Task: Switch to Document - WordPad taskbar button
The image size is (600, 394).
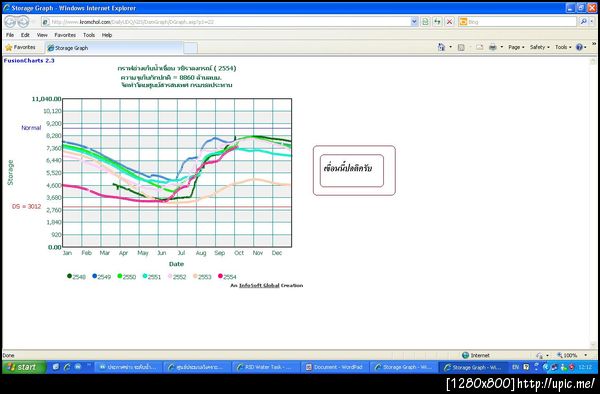Action: [335, 367]
